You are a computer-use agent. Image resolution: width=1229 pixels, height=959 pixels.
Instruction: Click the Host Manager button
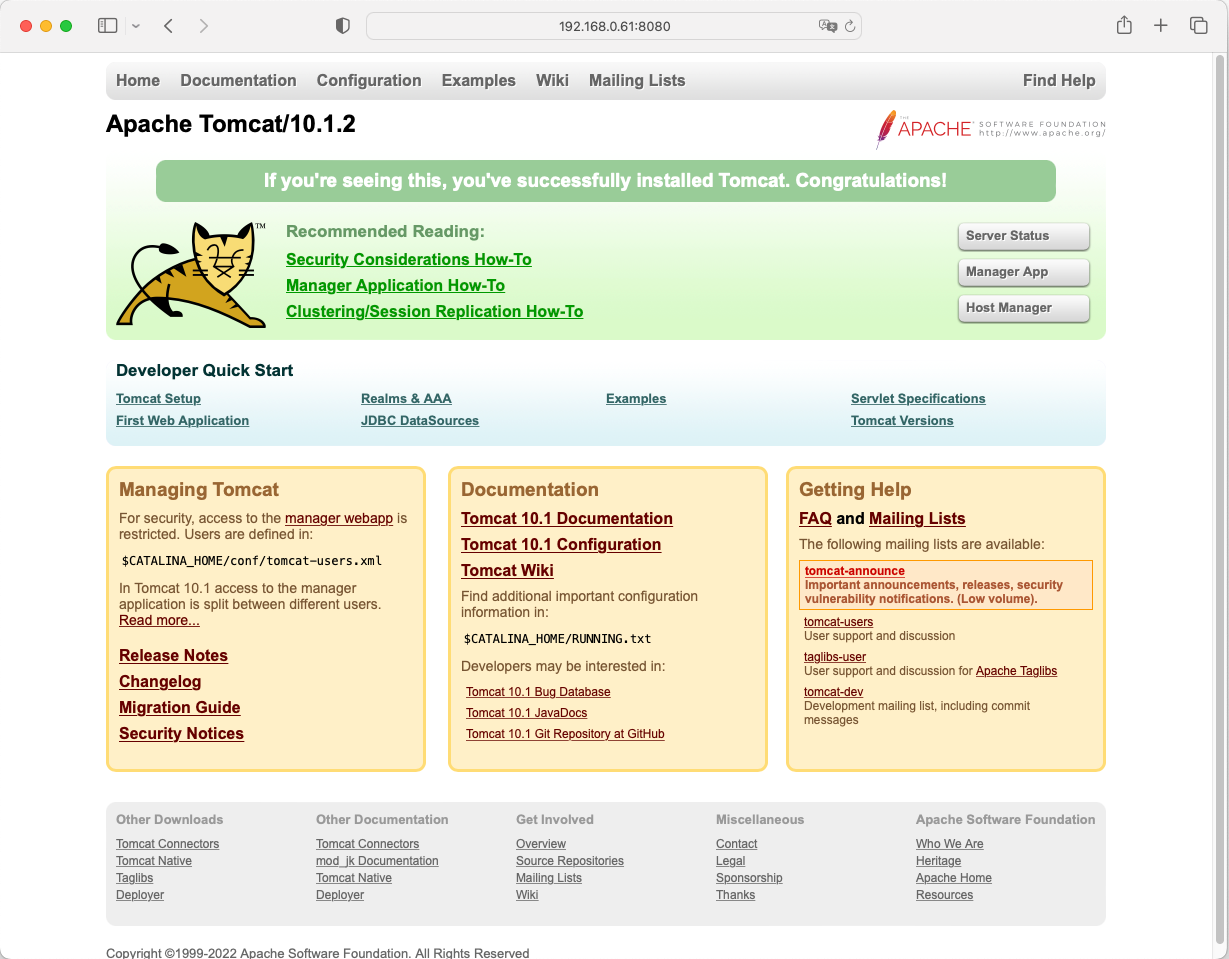(1023, 308)
